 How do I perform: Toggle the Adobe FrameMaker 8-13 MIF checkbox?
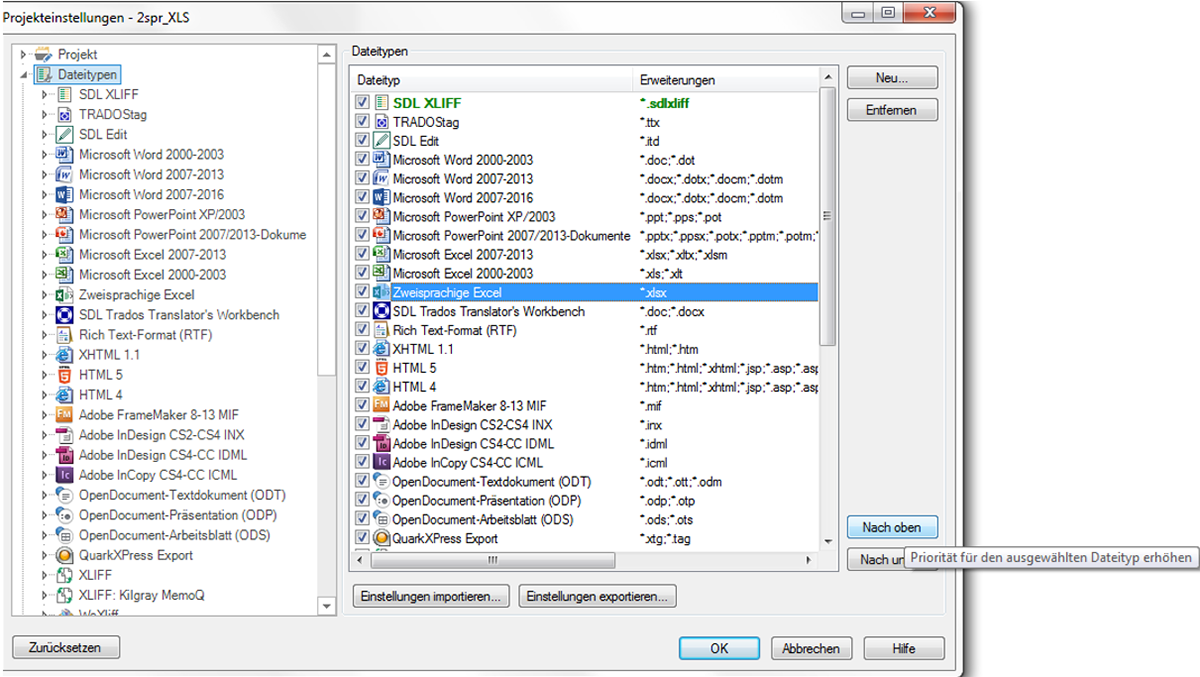[362, 405]
